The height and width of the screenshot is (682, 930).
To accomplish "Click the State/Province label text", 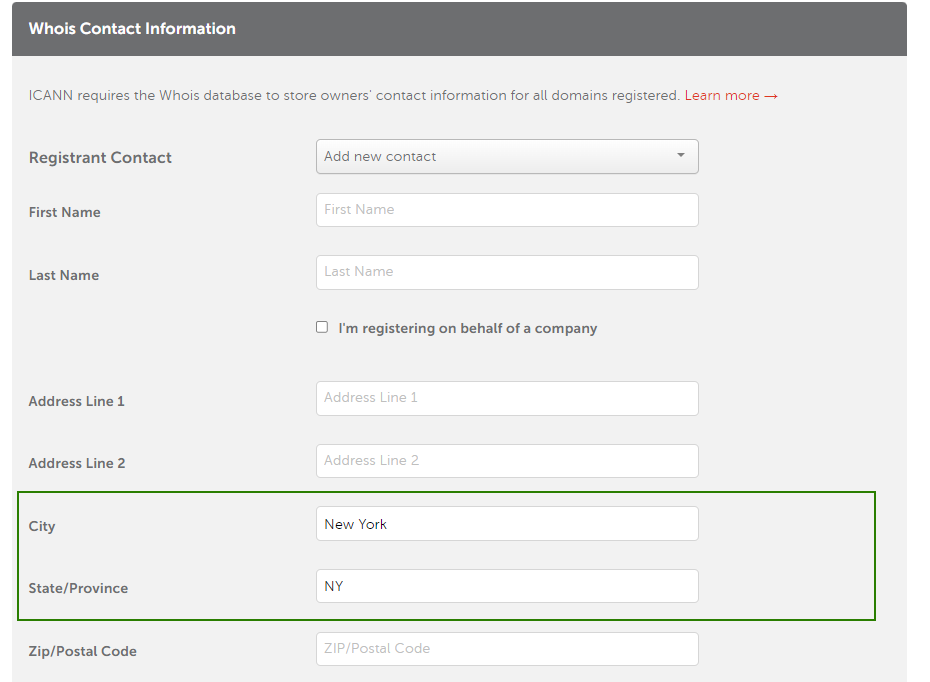I will [x=78, y=588].
